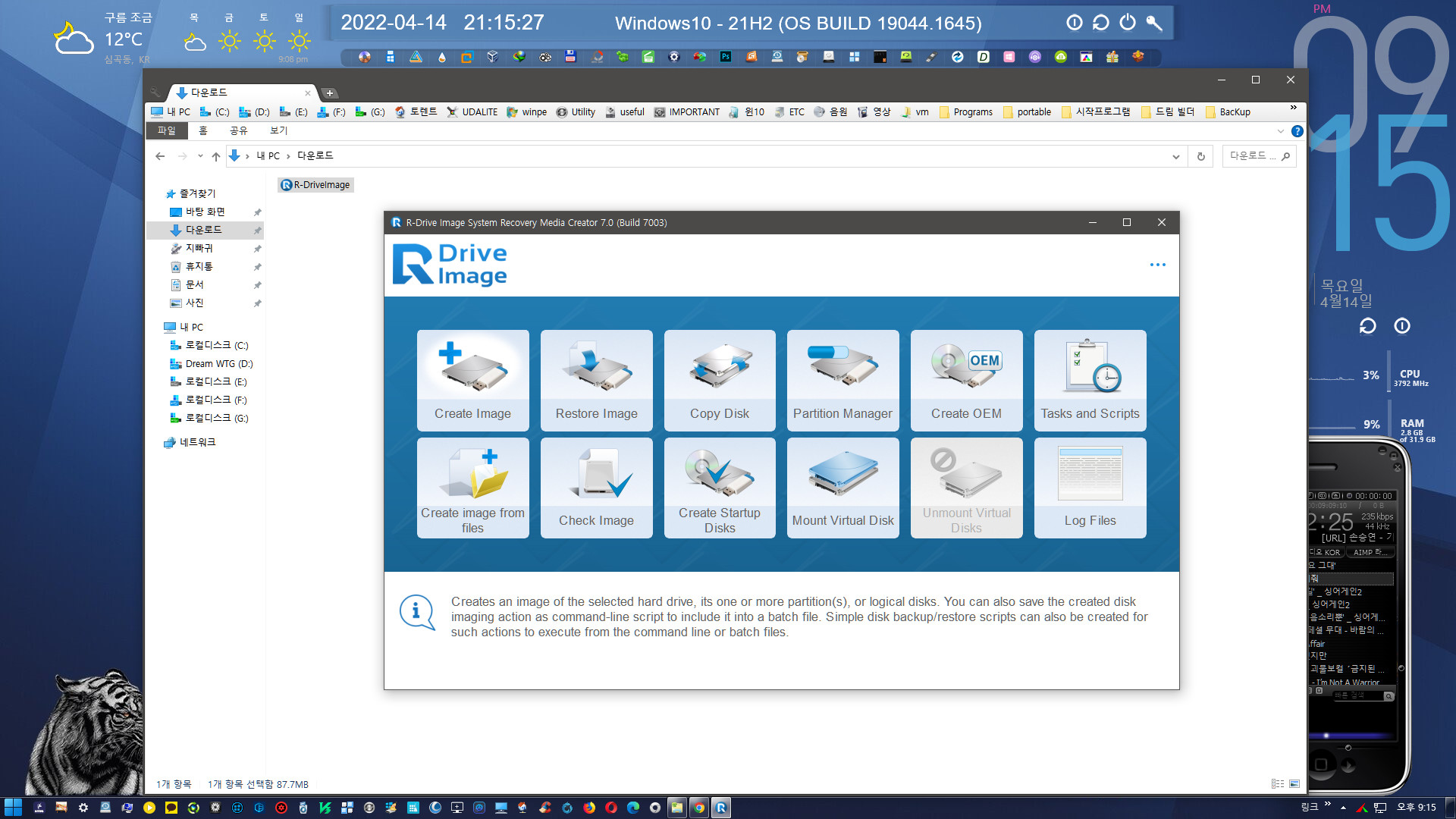
Task: Open Partition Manager
Action: tap(843, 381)
